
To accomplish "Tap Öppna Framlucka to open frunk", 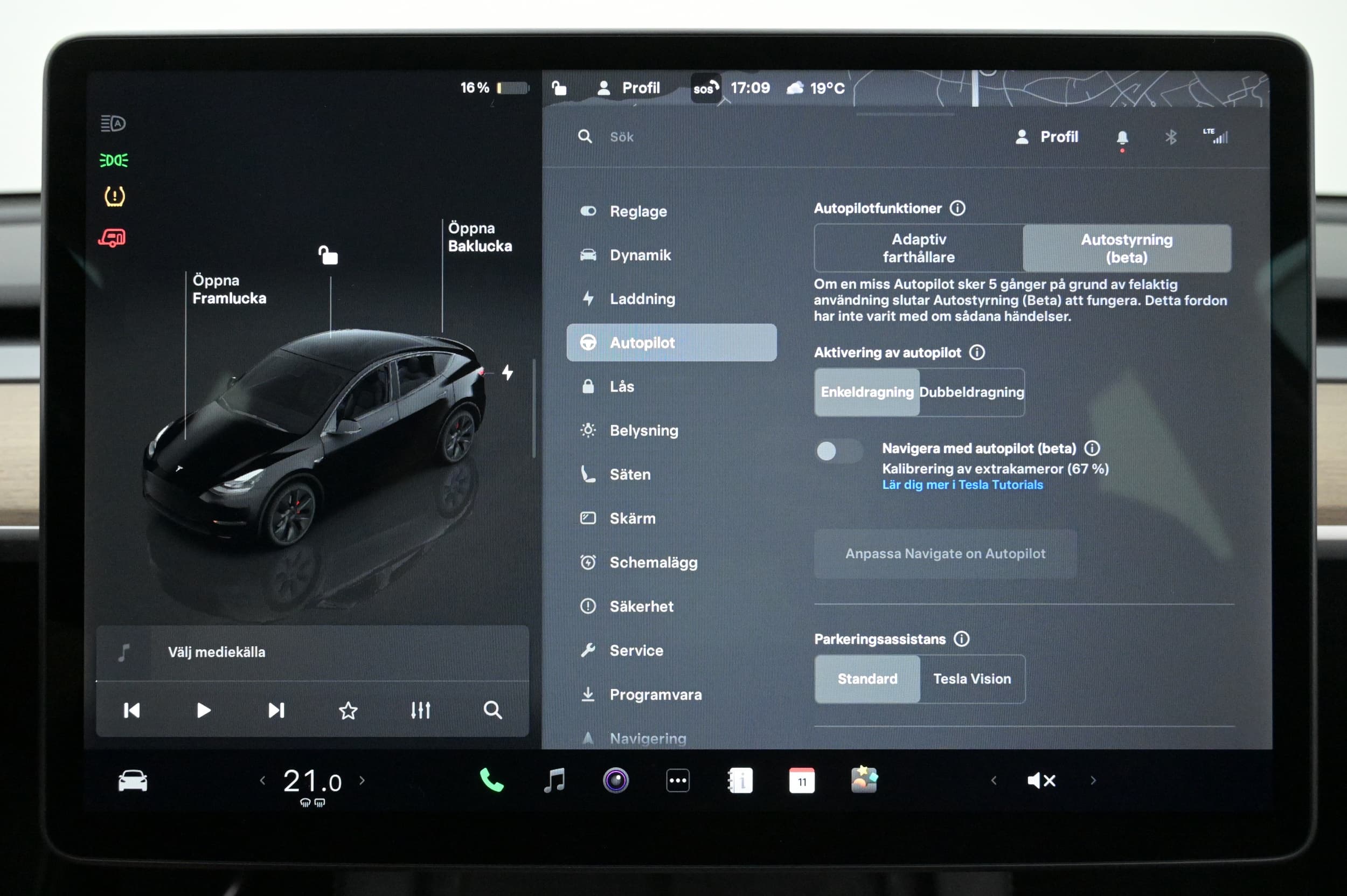I will [x=229, y=289].
